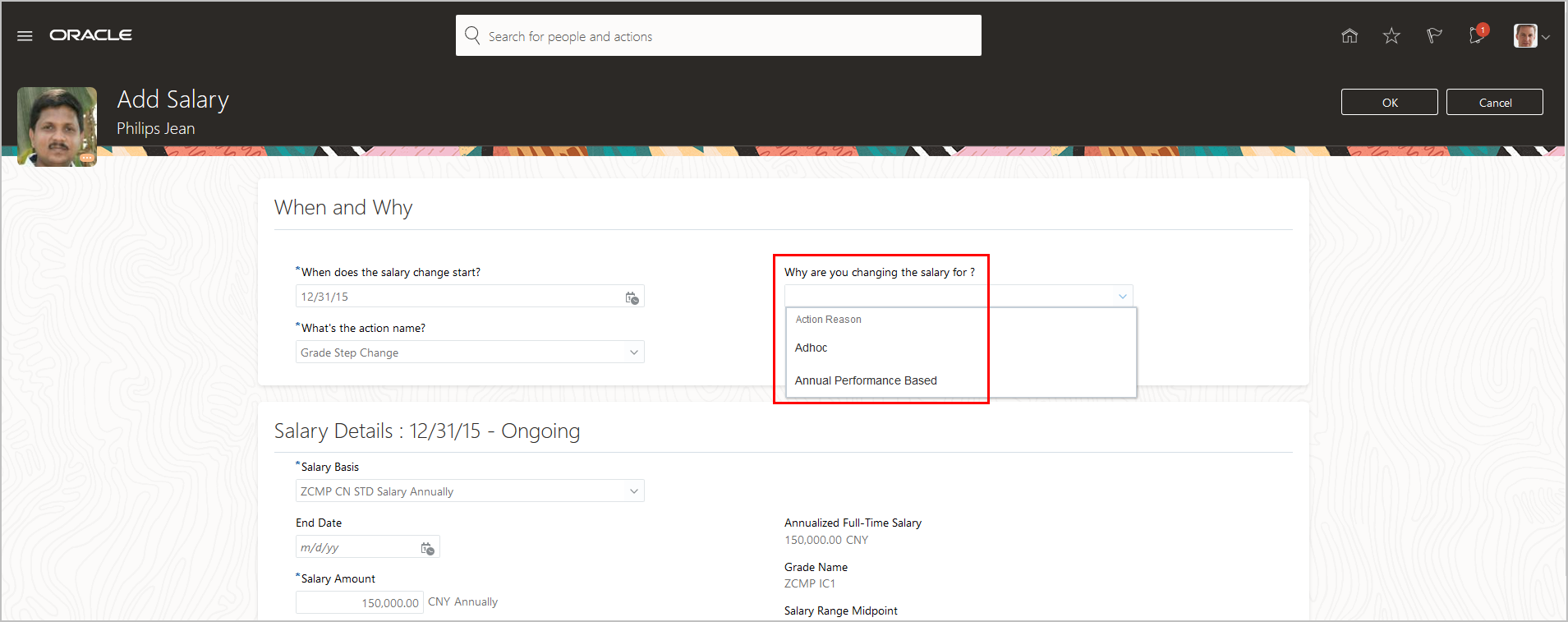Open calendar picker for End Date
Viewport: 1568px width, 622px height.
tap(427, 548)
